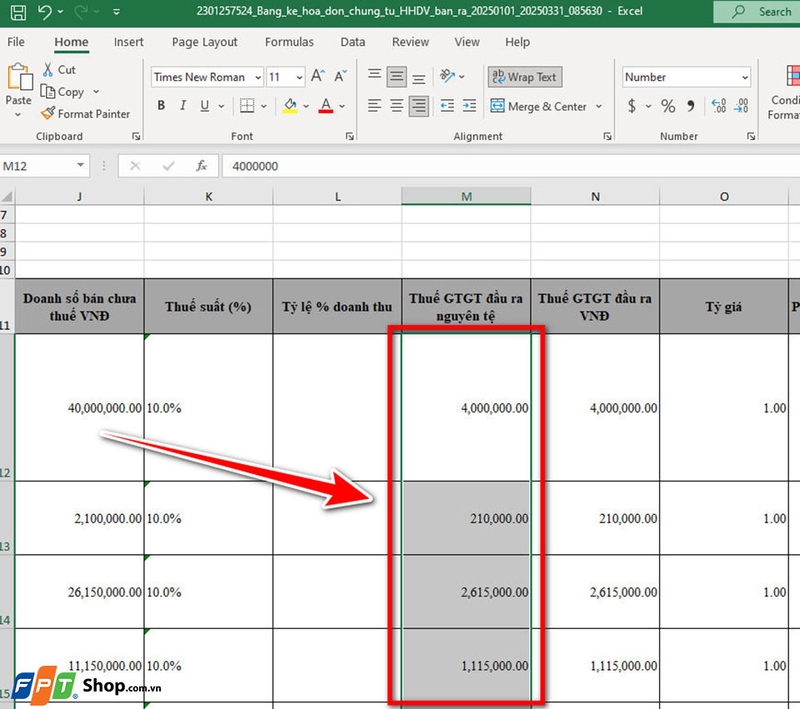
Task: Toggle Underline formatting
Action: pos(202,105)
